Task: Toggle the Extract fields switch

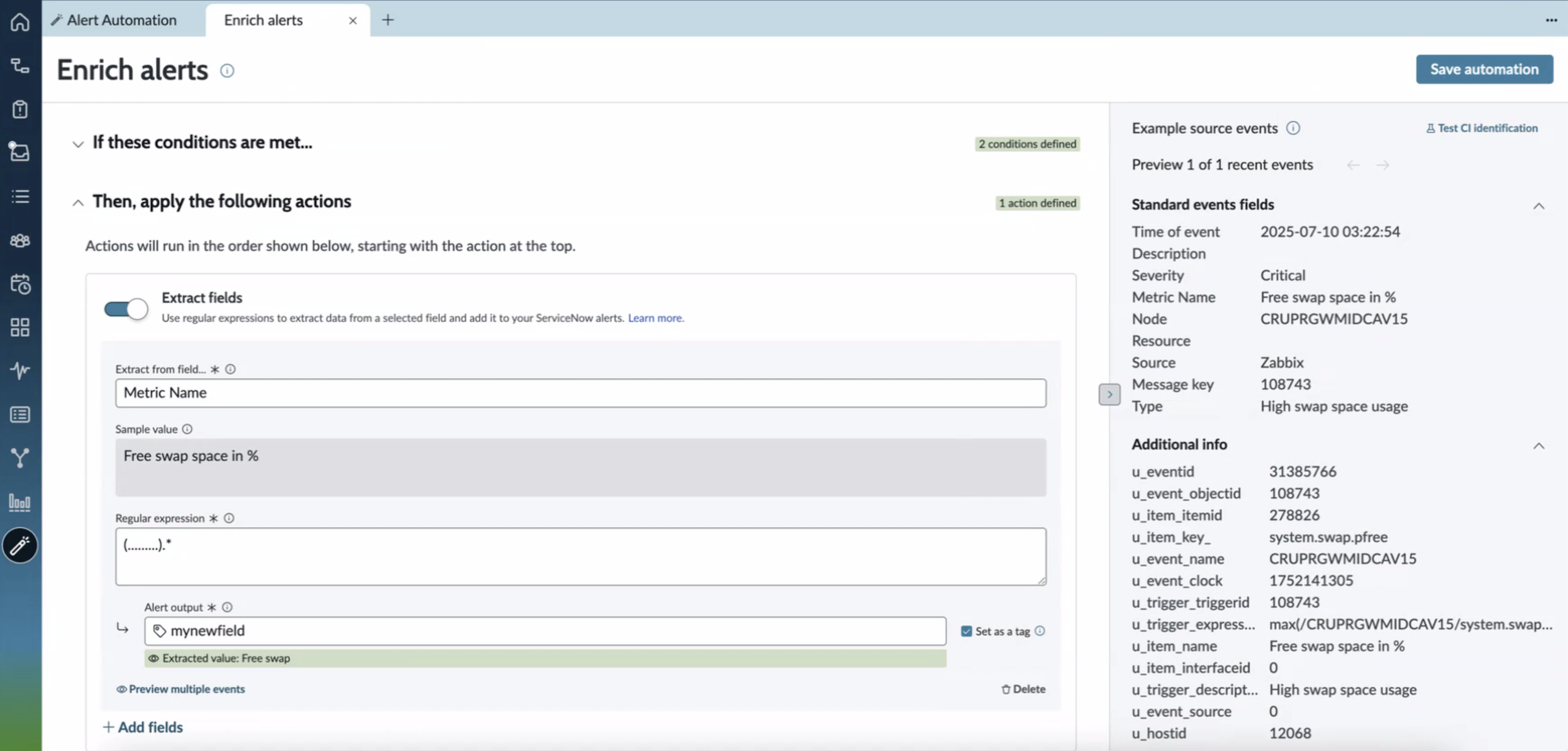Action: [x=126, y=308]
